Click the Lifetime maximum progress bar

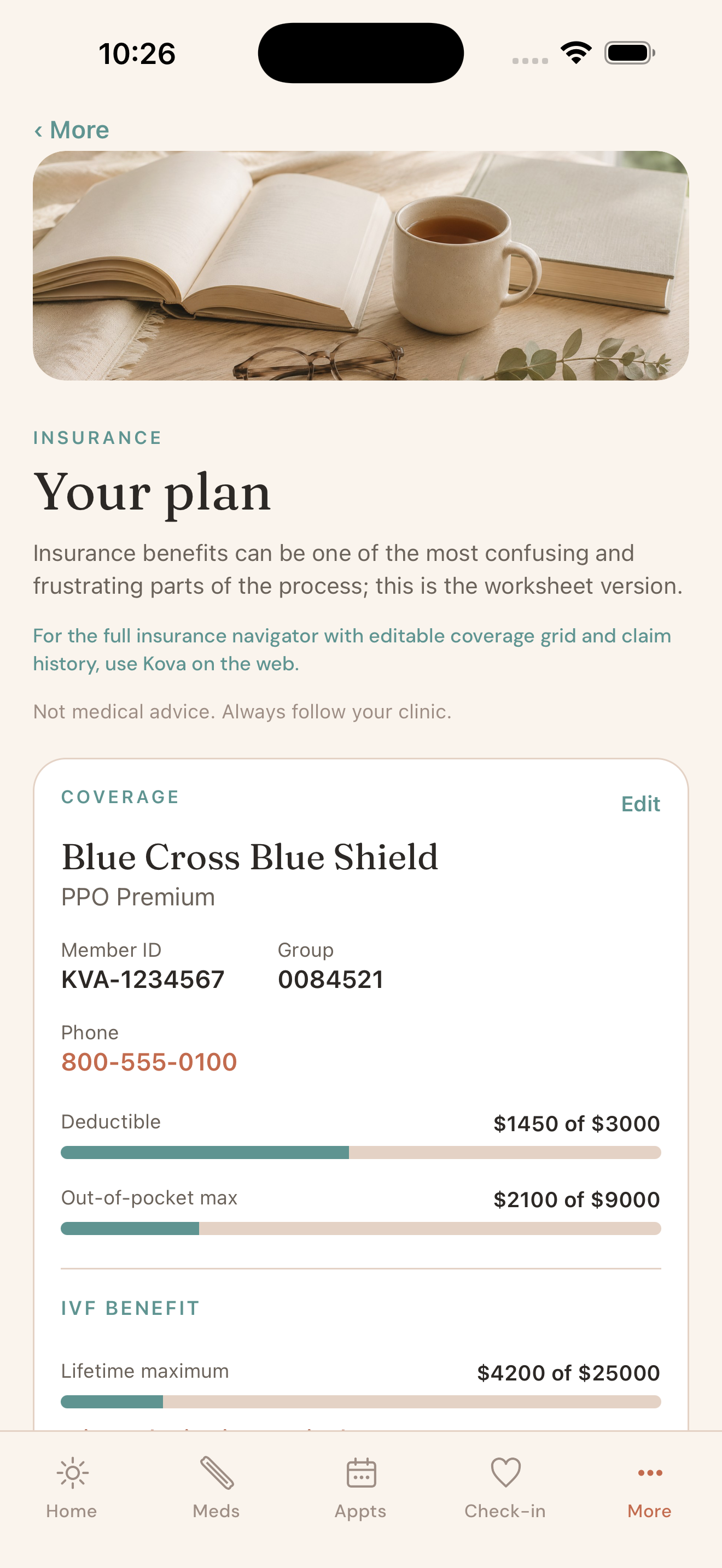click(361, 1402)
